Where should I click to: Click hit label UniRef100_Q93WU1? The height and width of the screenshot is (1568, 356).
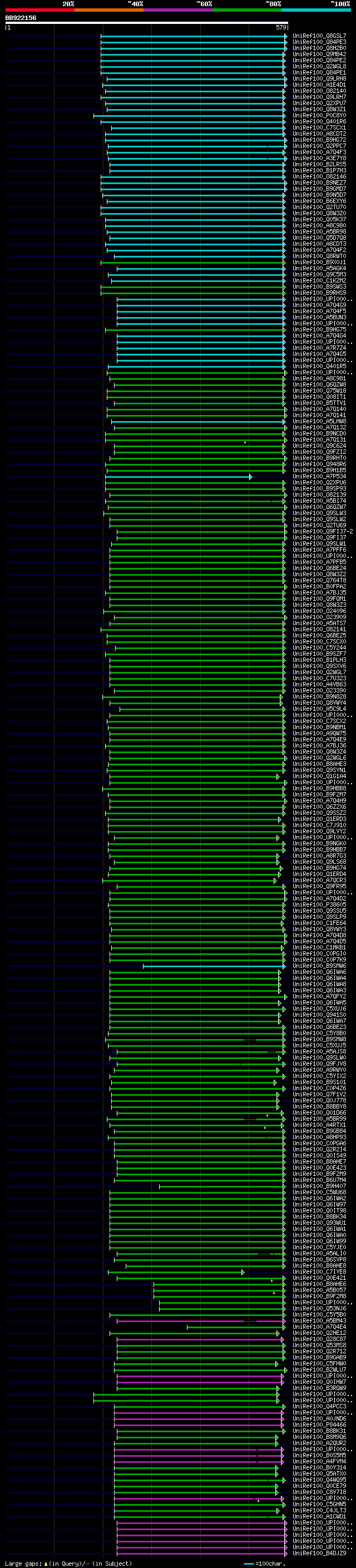click(x=319, y=1222)
